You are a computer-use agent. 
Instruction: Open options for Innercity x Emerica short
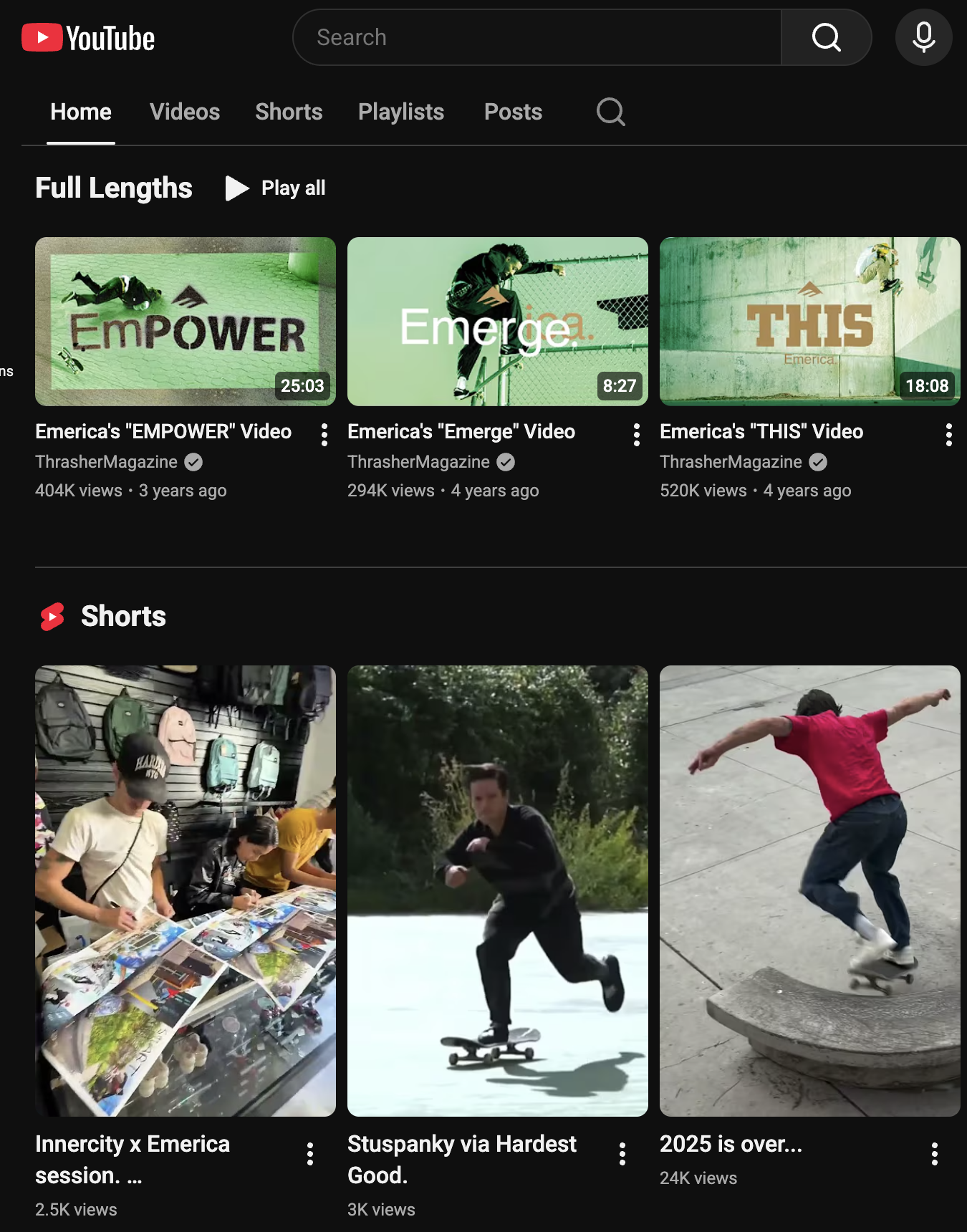(310, 1154)
